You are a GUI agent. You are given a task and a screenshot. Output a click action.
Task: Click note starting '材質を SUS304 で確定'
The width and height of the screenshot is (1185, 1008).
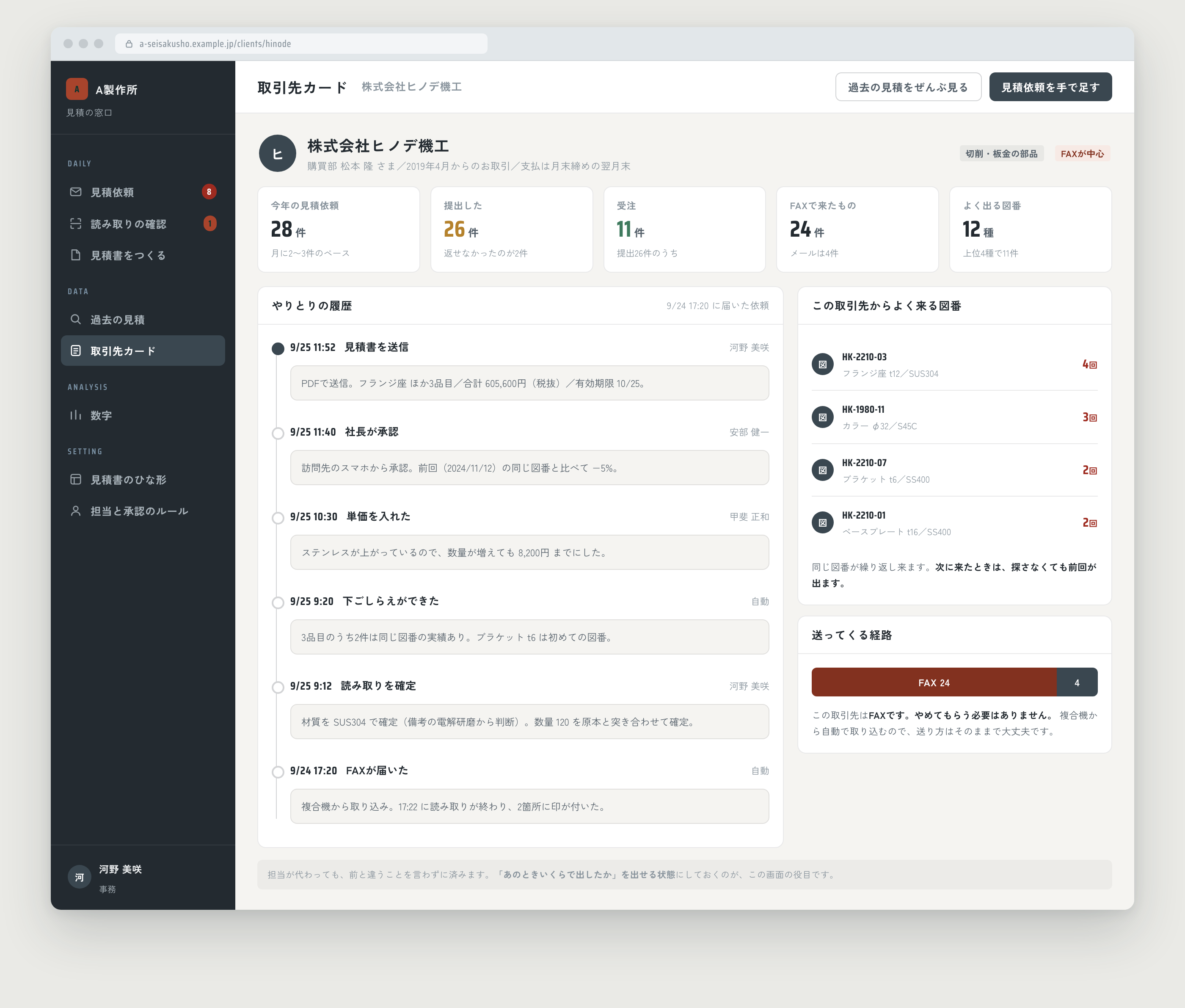click(529, 722)
